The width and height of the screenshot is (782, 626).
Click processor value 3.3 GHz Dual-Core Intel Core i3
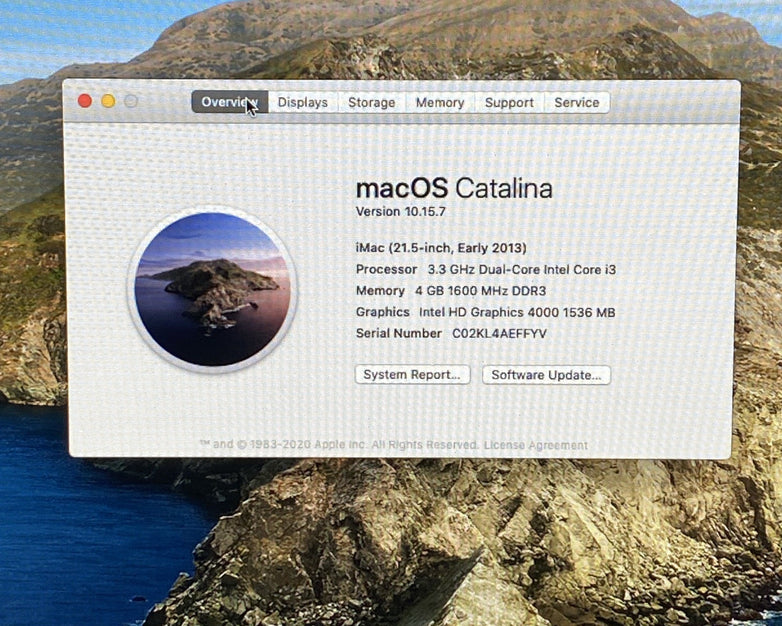point(522,269)
